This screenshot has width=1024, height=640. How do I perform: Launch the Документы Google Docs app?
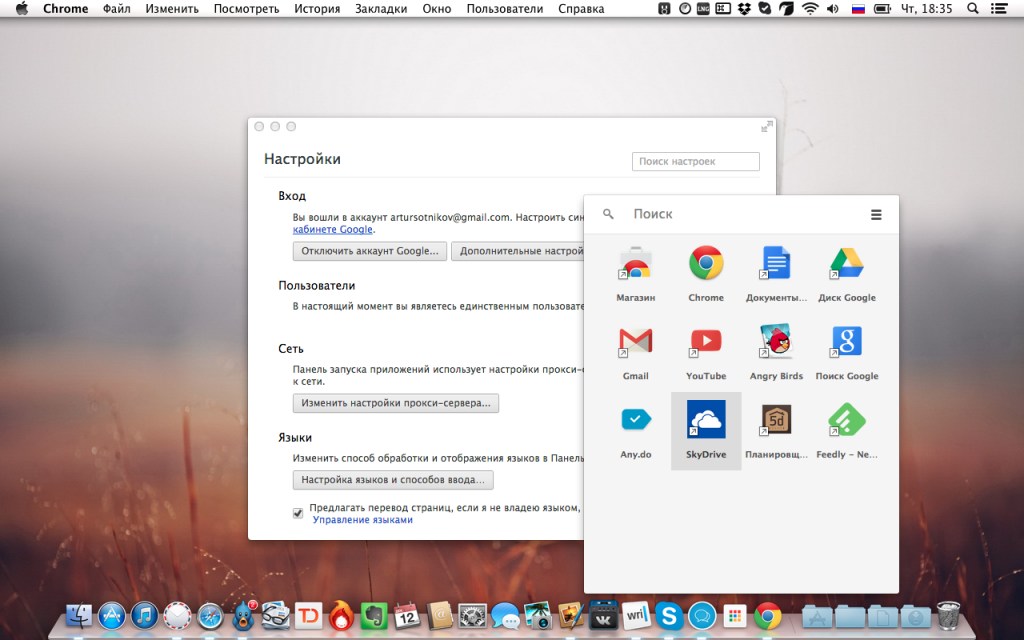[776, 264]
